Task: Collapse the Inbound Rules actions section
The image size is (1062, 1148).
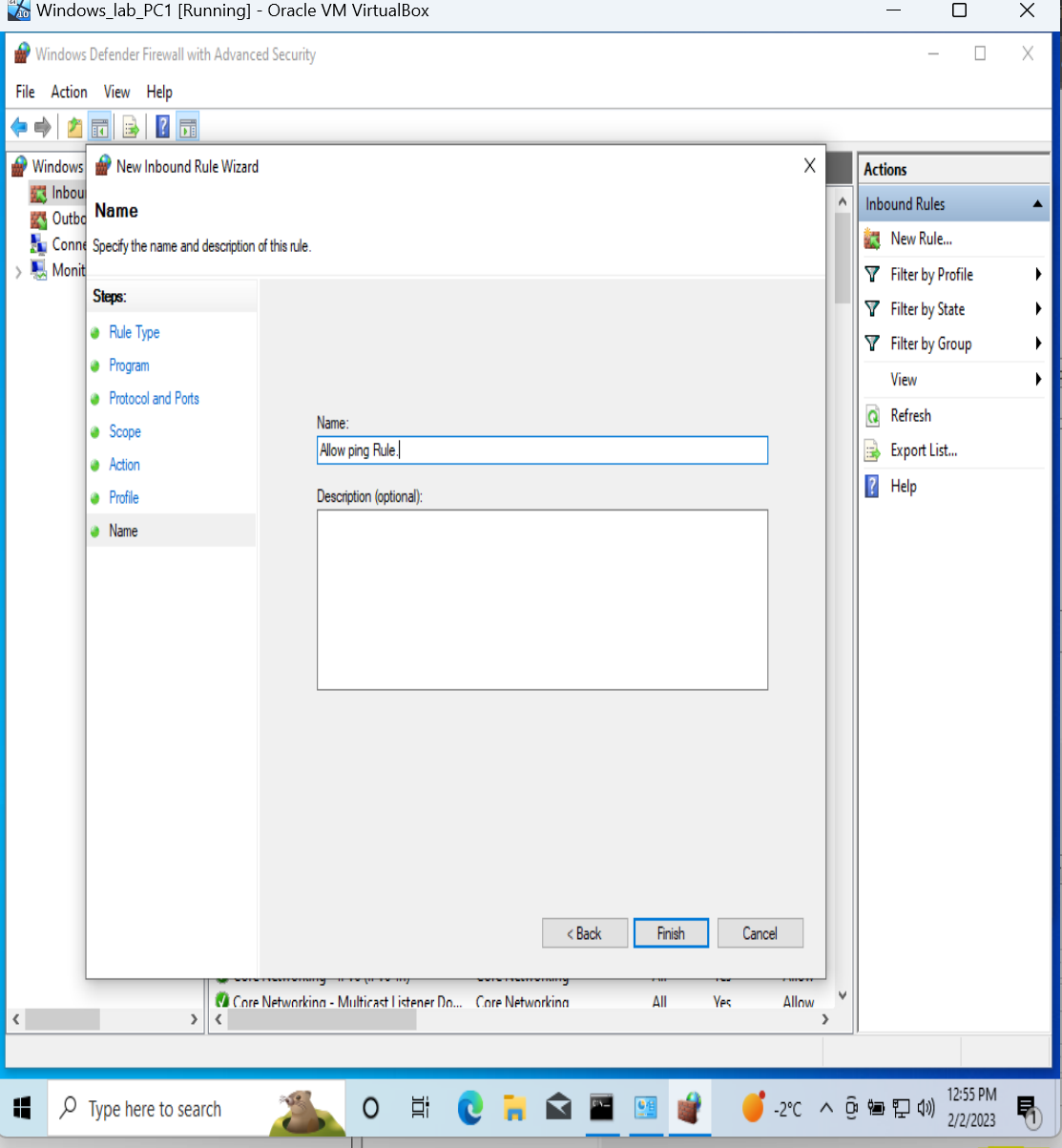Action: point(1037,204)
